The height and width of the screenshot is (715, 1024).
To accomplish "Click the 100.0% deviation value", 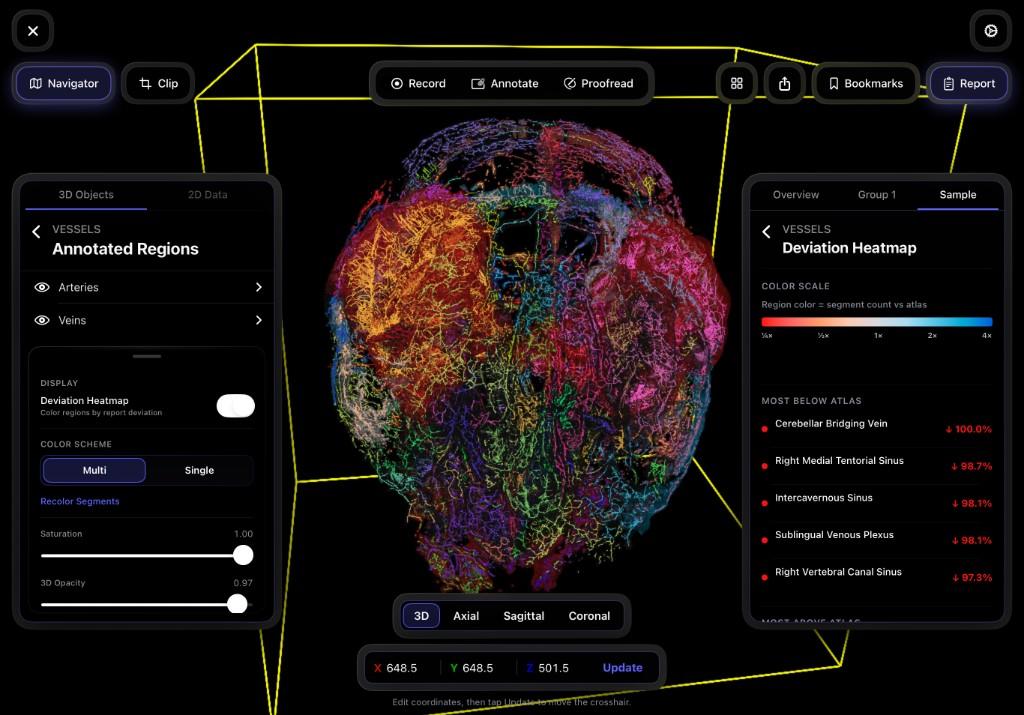I will (x=969, y=430).
